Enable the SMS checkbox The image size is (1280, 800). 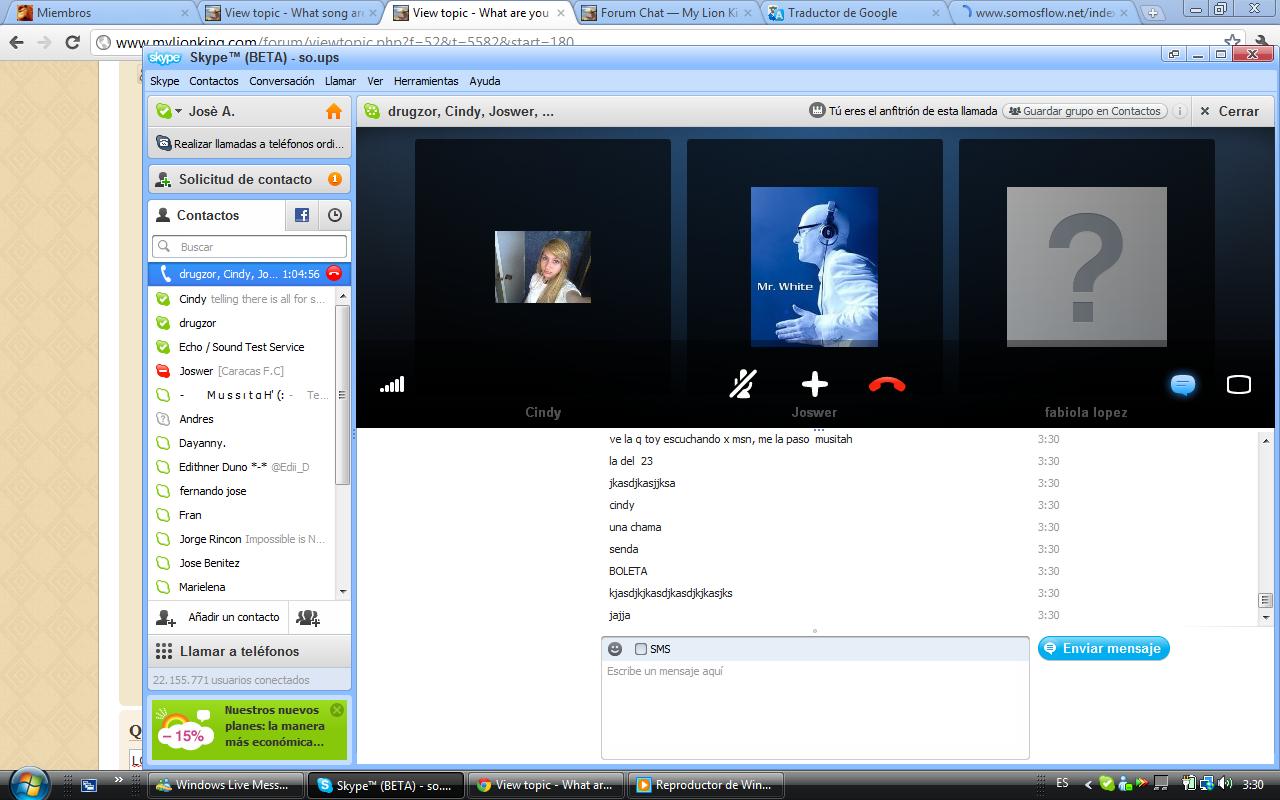point(641,649)
